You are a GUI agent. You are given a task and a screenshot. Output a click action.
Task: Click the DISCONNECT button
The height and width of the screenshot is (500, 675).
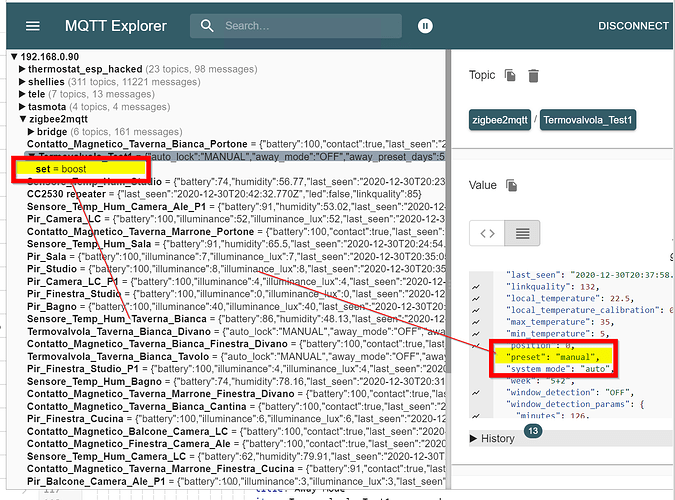pos(632,26)
